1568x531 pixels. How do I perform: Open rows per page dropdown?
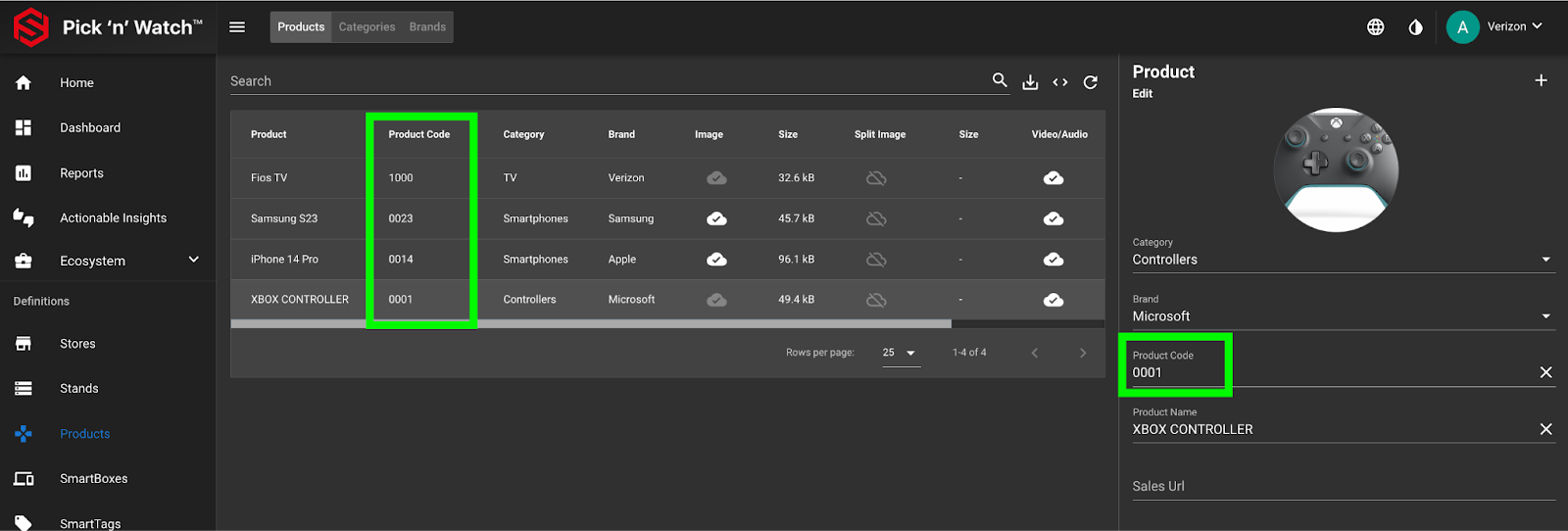[901, 353]
